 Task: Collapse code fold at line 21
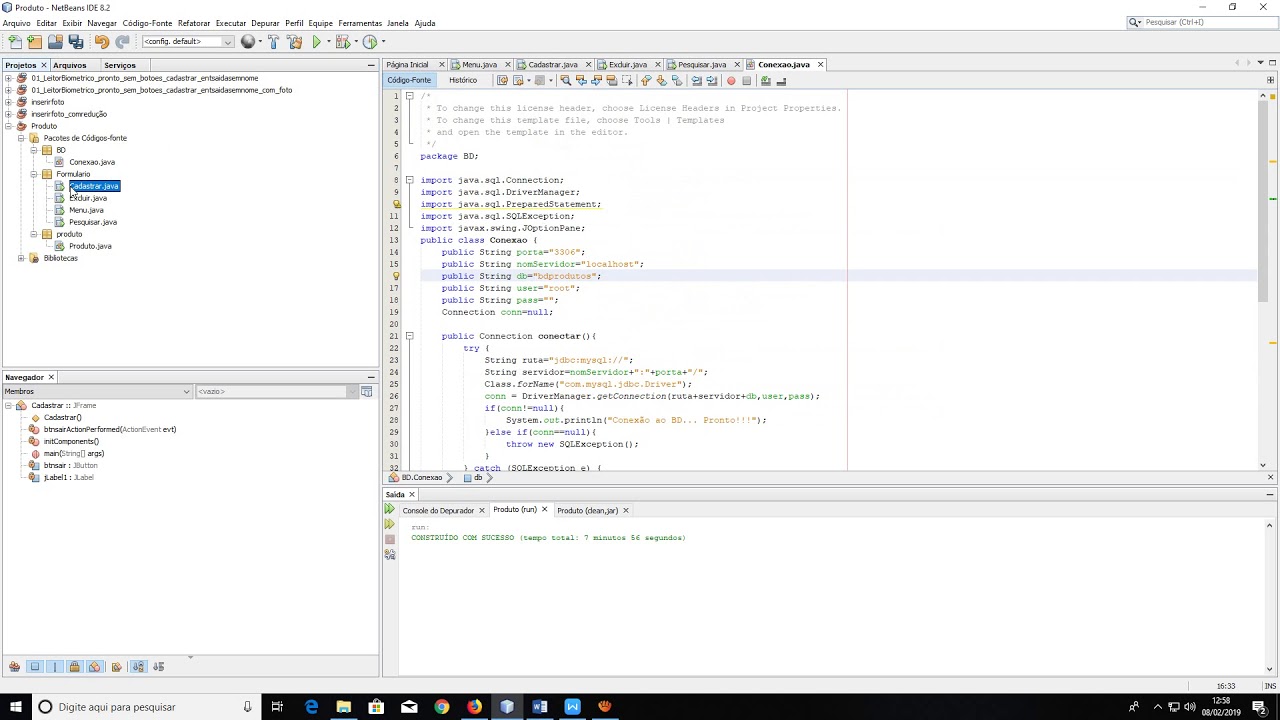click(x=409, y=336)
